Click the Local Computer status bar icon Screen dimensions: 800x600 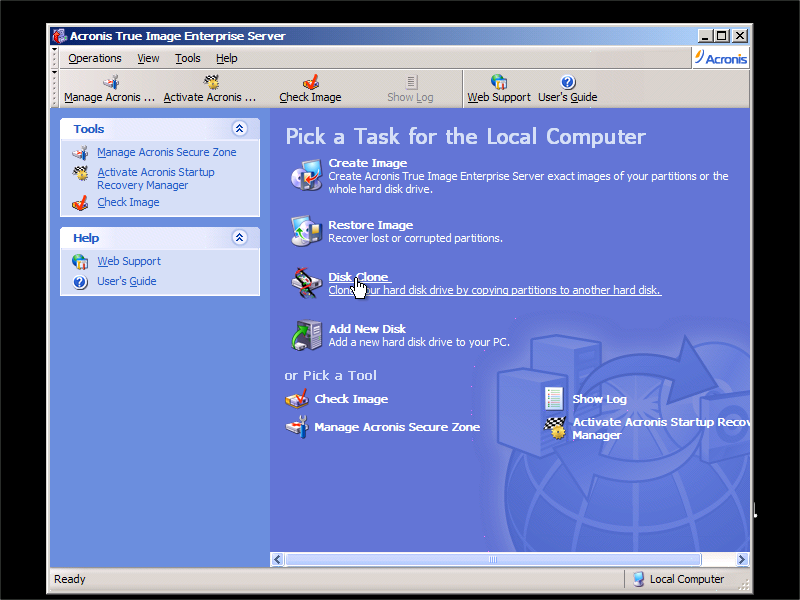click(638, 579)
